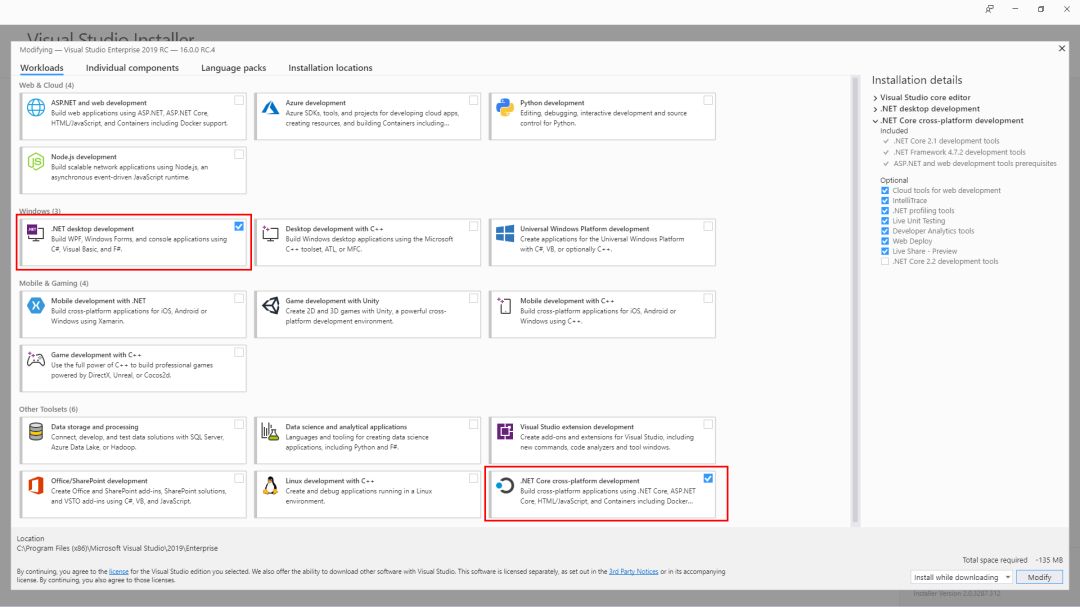Uncheck the IntelliTrace optional component
The image size is (1080, 607).
(885, 200)
